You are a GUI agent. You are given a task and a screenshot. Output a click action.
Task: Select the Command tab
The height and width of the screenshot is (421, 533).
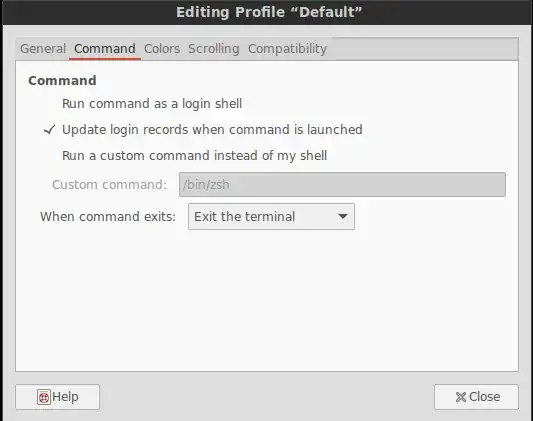pyautogui.click(x=105, y=49)
